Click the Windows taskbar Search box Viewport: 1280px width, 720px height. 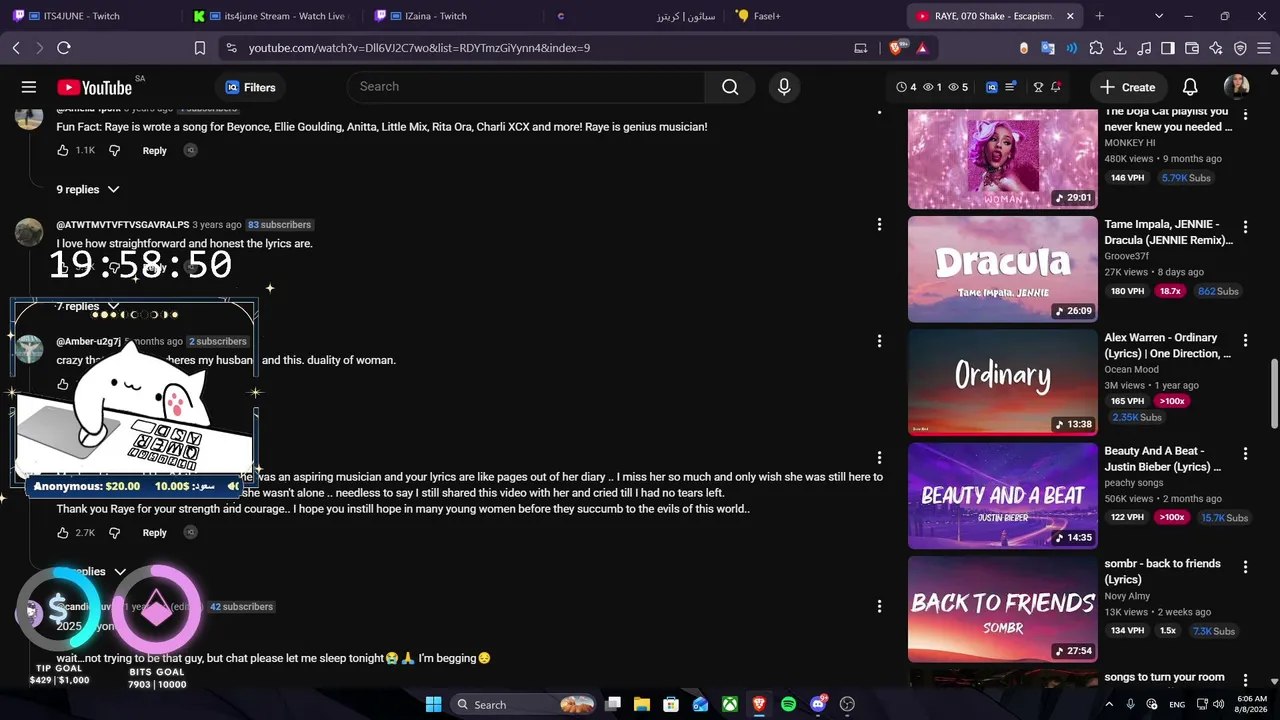click(524, 704)
